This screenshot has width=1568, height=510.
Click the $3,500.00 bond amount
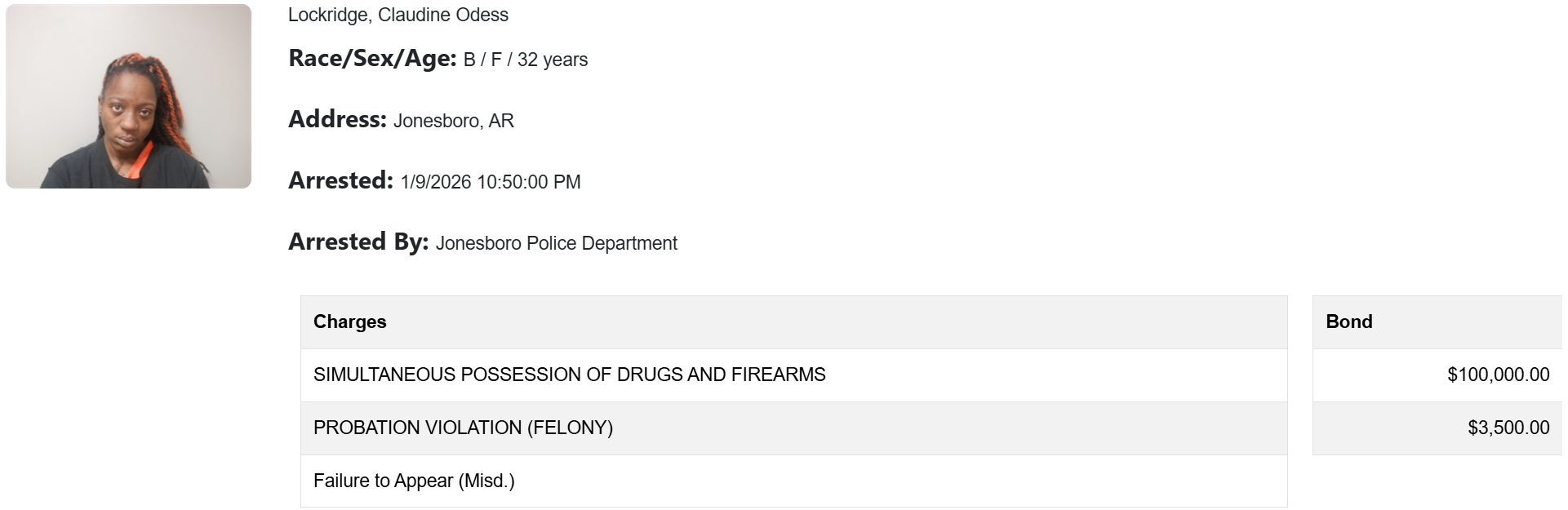1508,428
